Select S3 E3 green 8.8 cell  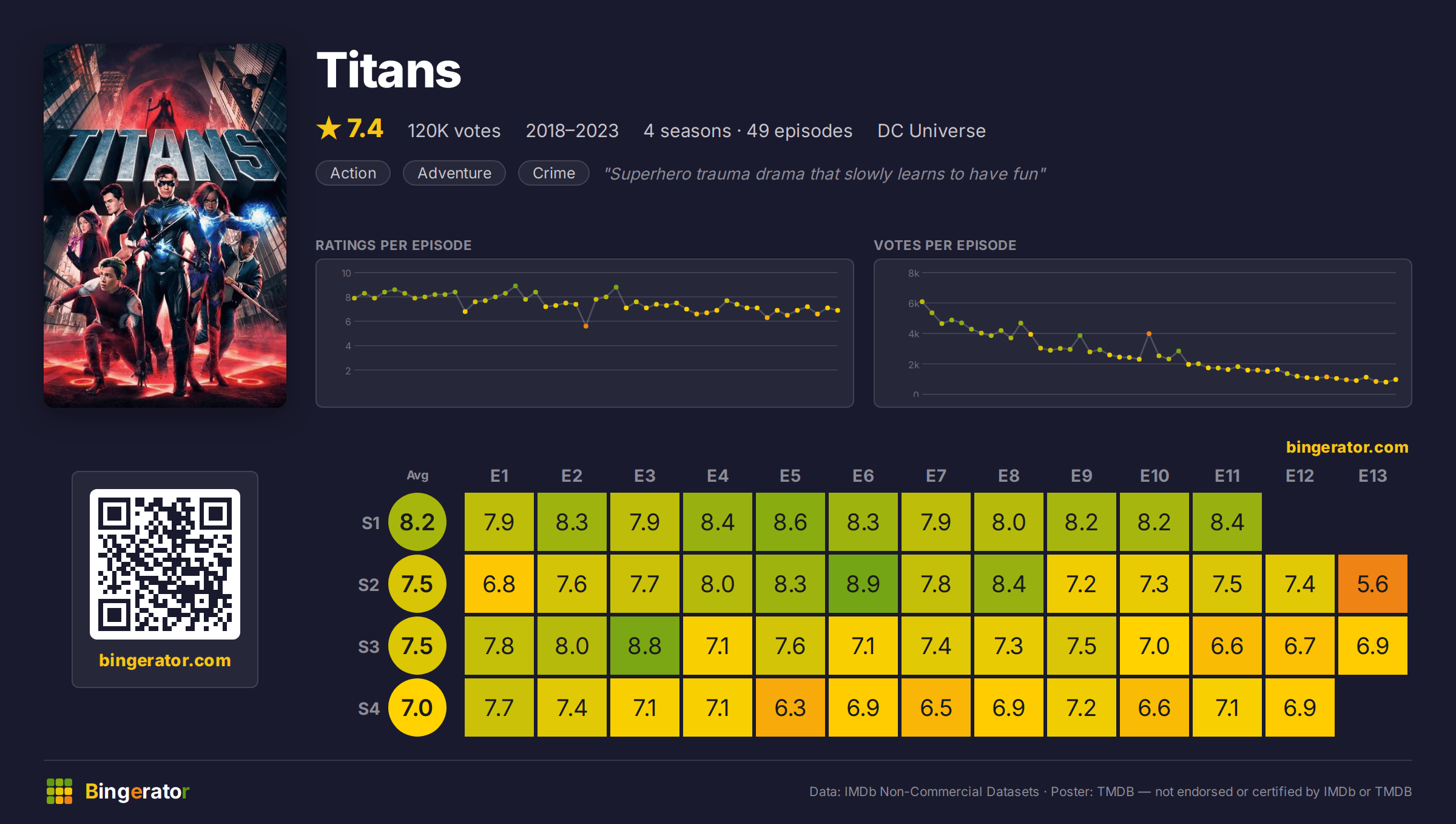[645, 646]
